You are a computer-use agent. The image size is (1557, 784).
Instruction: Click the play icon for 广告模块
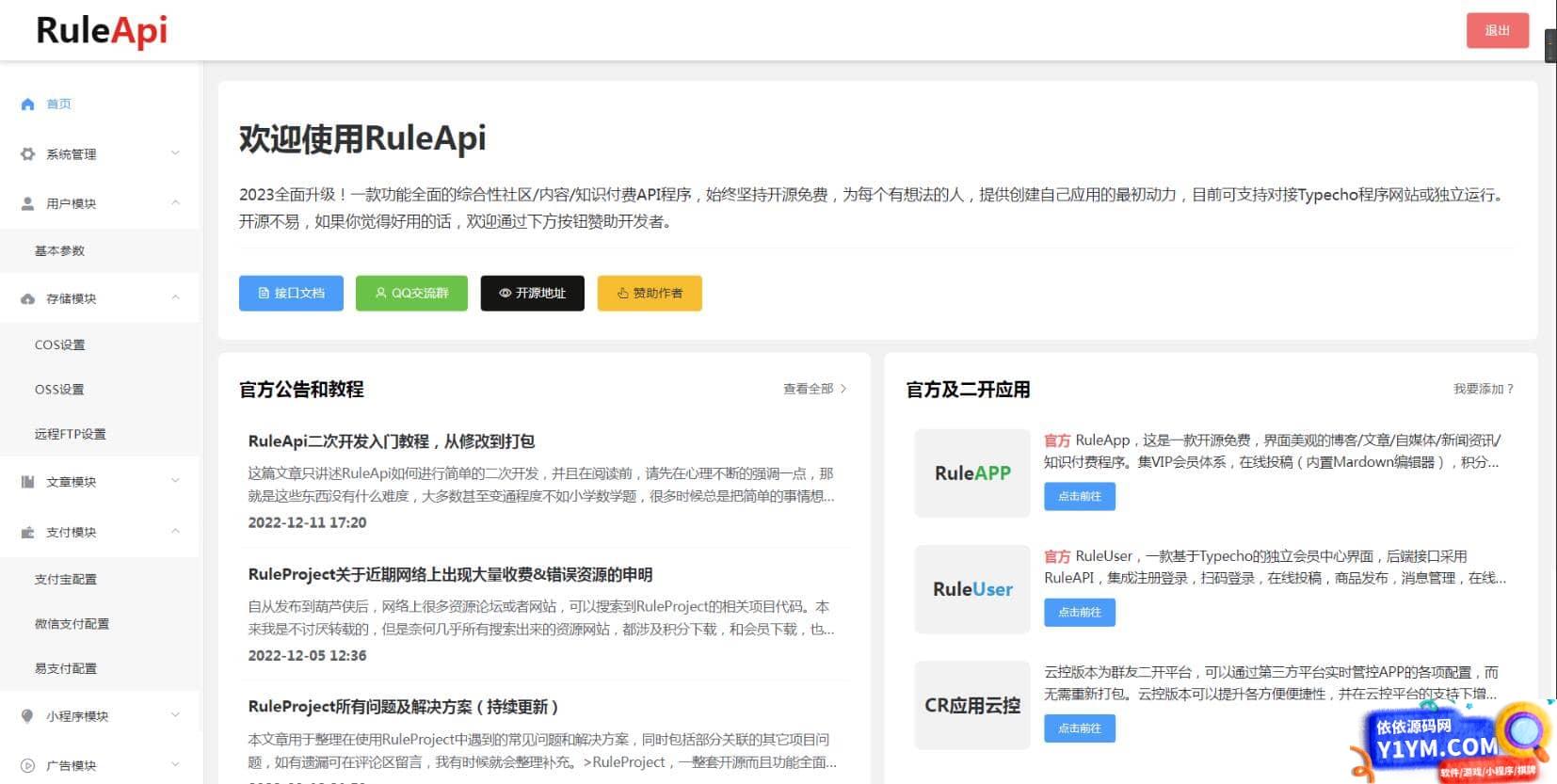[x=27, y=765]
